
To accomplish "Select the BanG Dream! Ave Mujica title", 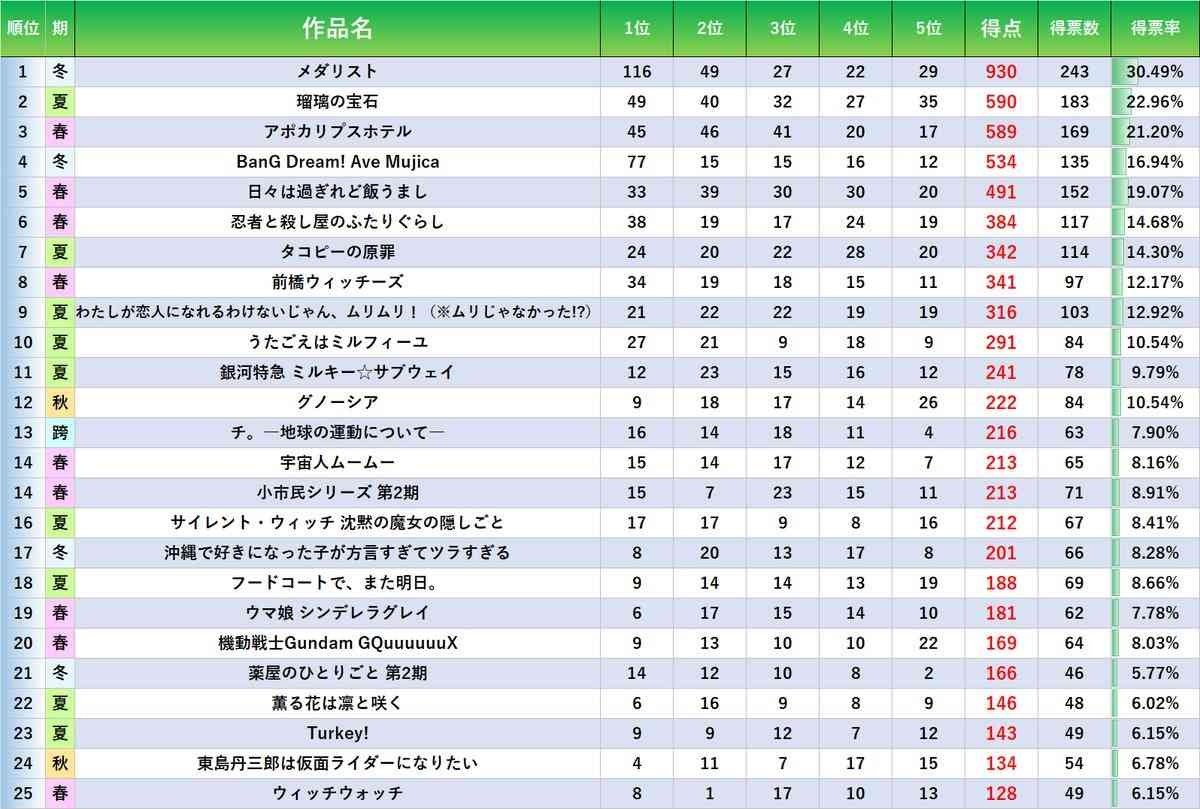I will point(337,162).
